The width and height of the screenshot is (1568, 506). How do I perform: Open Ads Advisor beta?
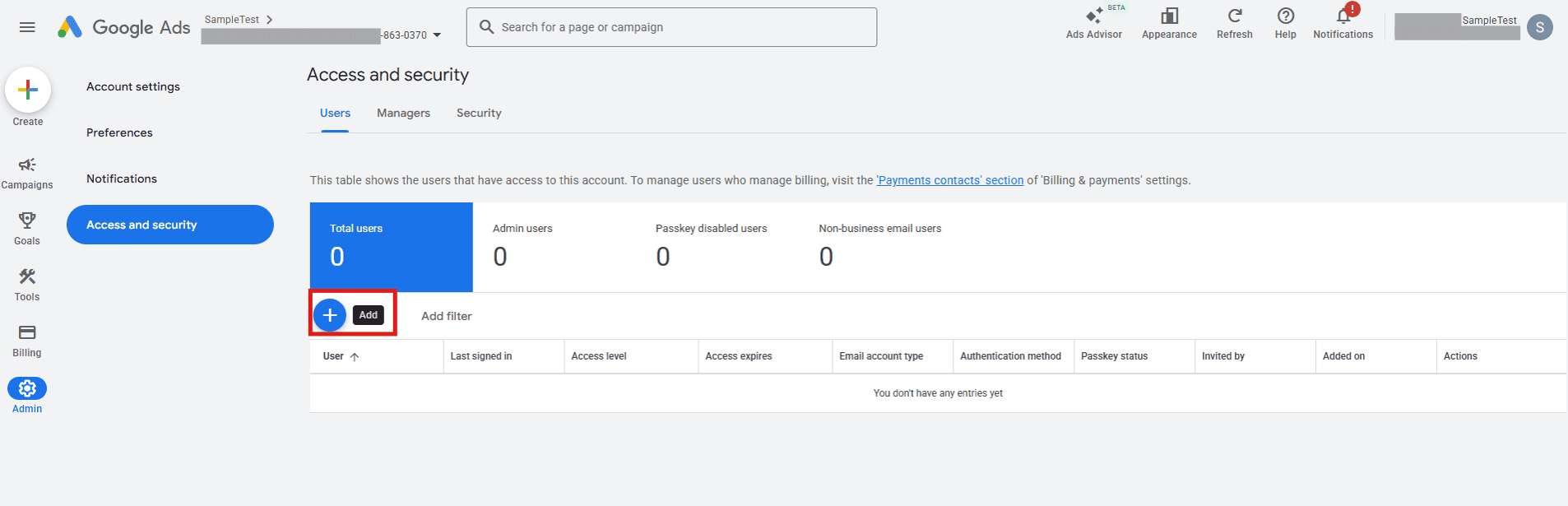click(1093, 24)
